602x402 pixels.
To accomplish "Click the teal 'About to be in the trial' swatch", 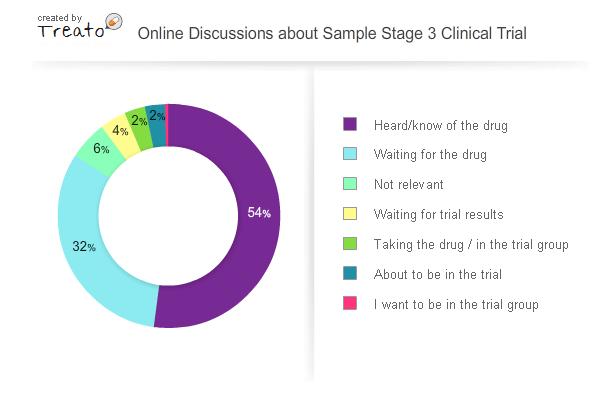I will tap(350, 274).
